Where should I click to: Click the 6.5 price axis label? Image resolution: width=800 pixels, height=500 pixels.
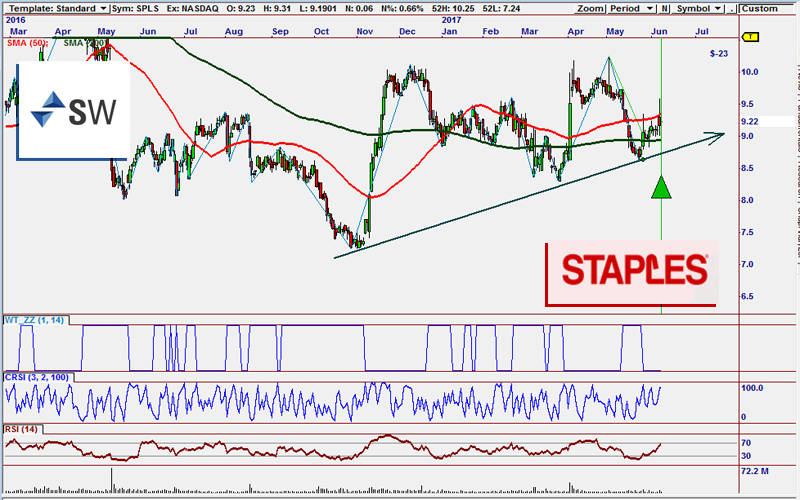(747, 296)
